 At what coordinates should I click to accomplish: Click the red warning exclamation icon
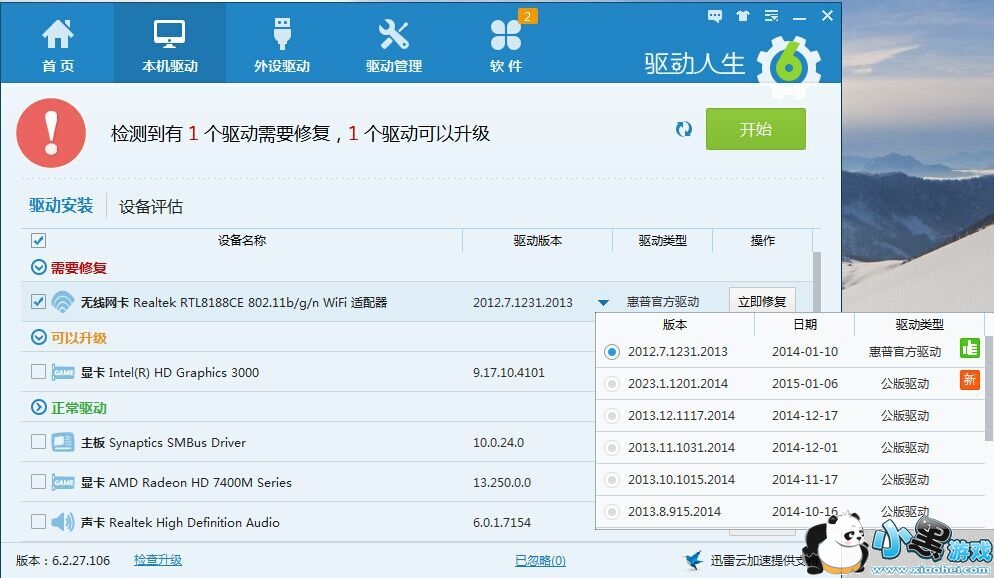[x=51, y=132]
